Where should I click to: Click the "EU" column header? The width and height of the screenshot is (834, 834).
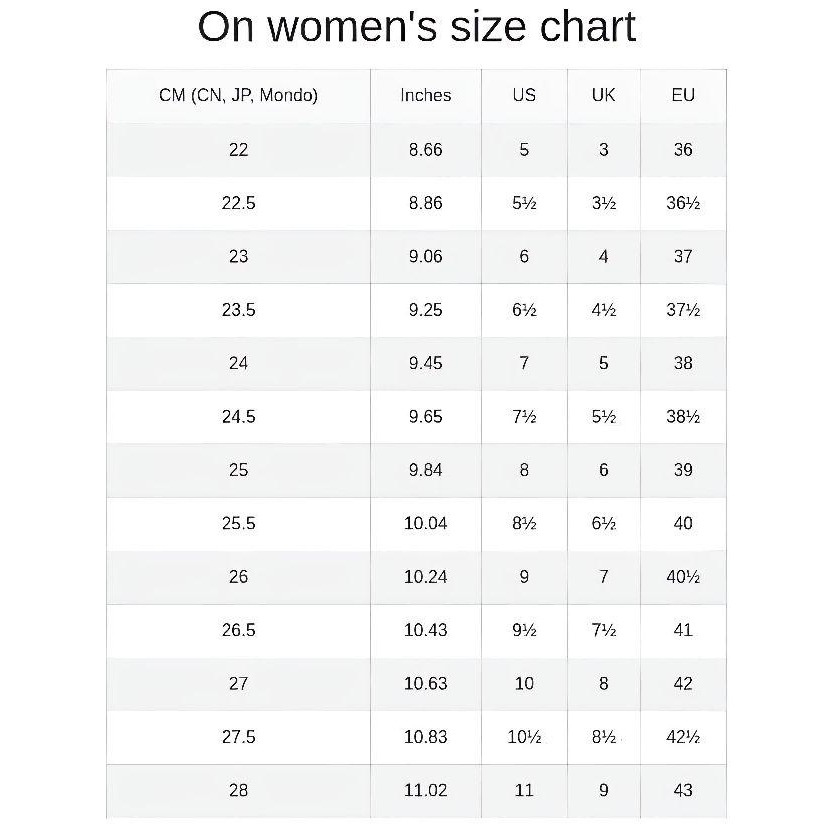pyautogui.click(x=683, y=96)
